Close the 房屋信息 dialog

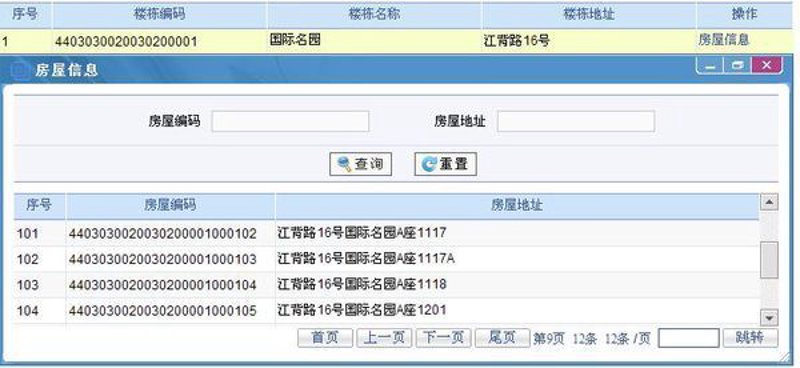click(767, 66)
